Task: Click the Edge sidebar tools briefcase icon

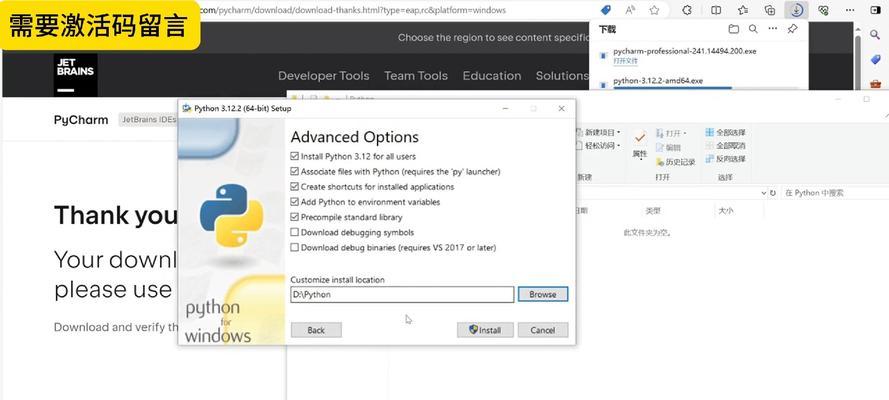Action: pyautogui.click(x=875, y=84)
